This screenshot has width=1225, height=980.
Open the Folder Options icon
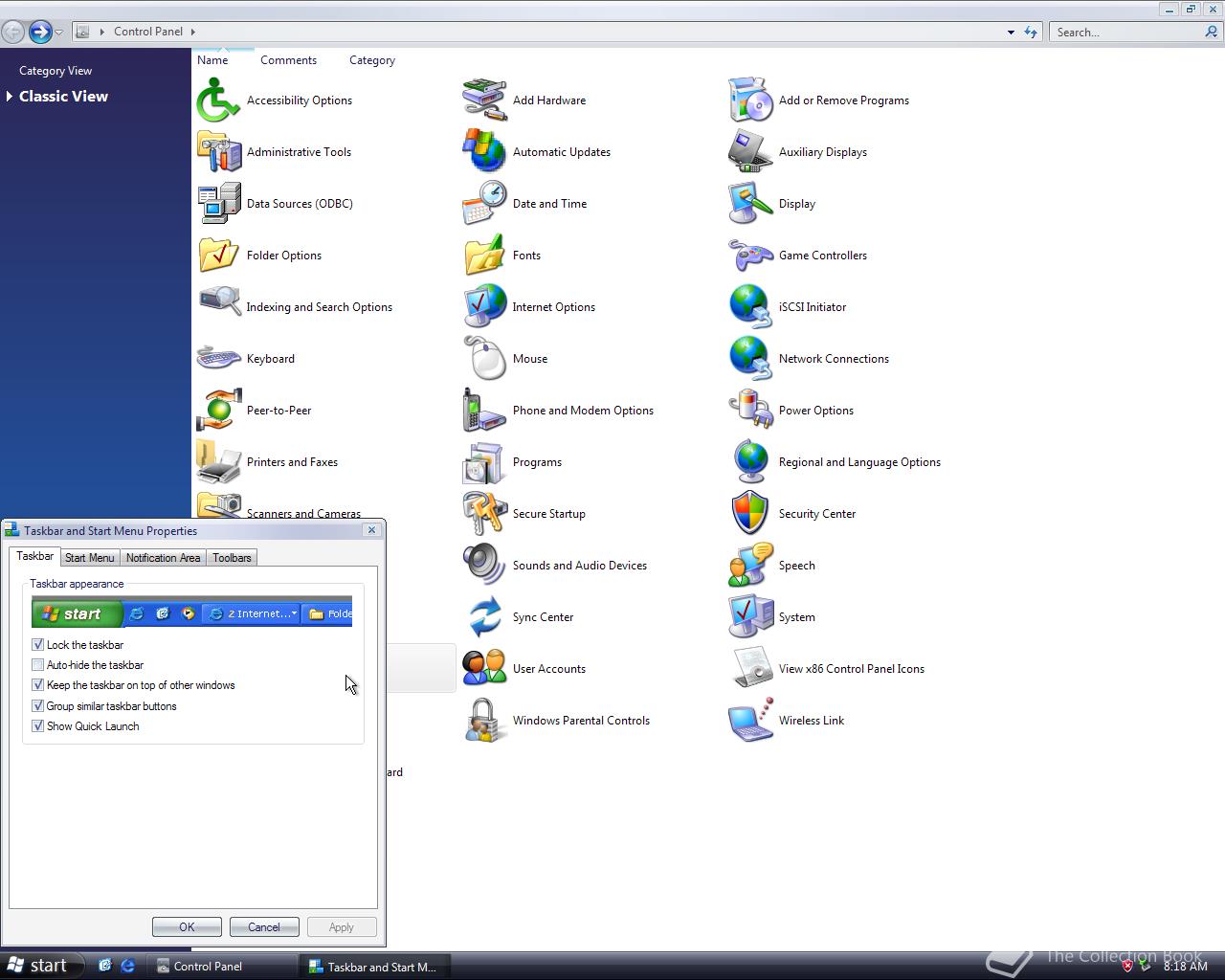(219, 256)
